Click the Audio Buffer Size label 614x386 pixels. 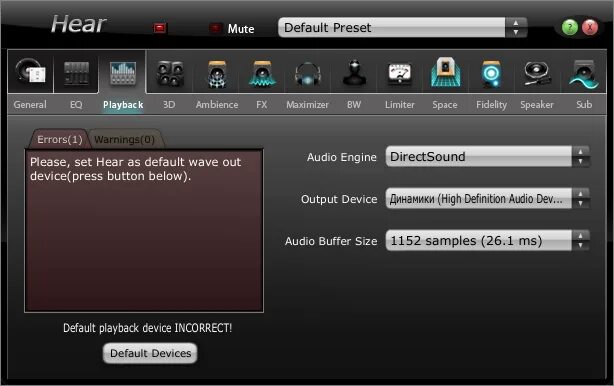pyautogui.click(x=331, y=241)
